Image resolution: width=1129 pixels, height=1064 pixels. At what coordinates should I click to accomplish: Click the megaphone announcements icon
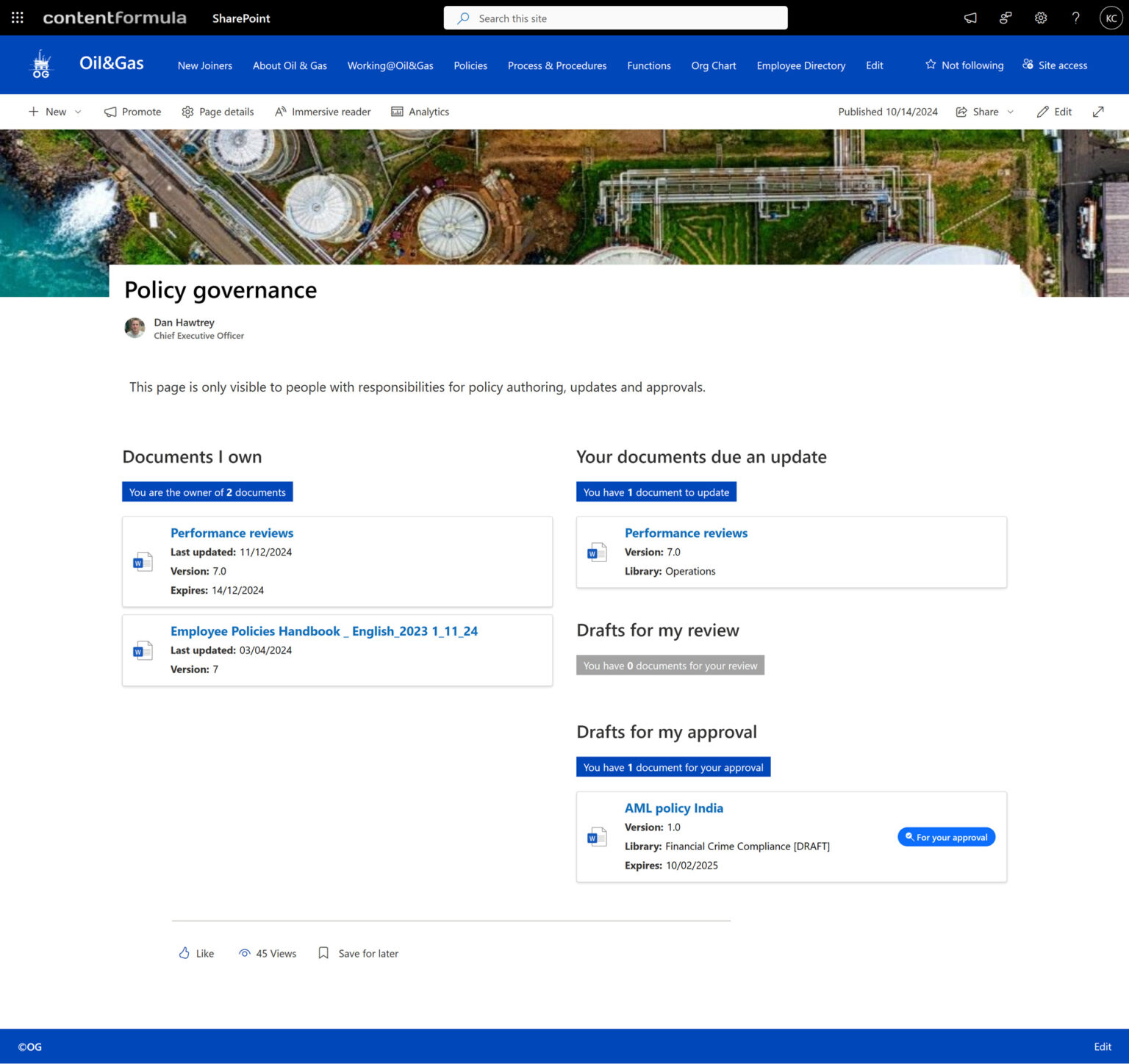pos(970,18)
